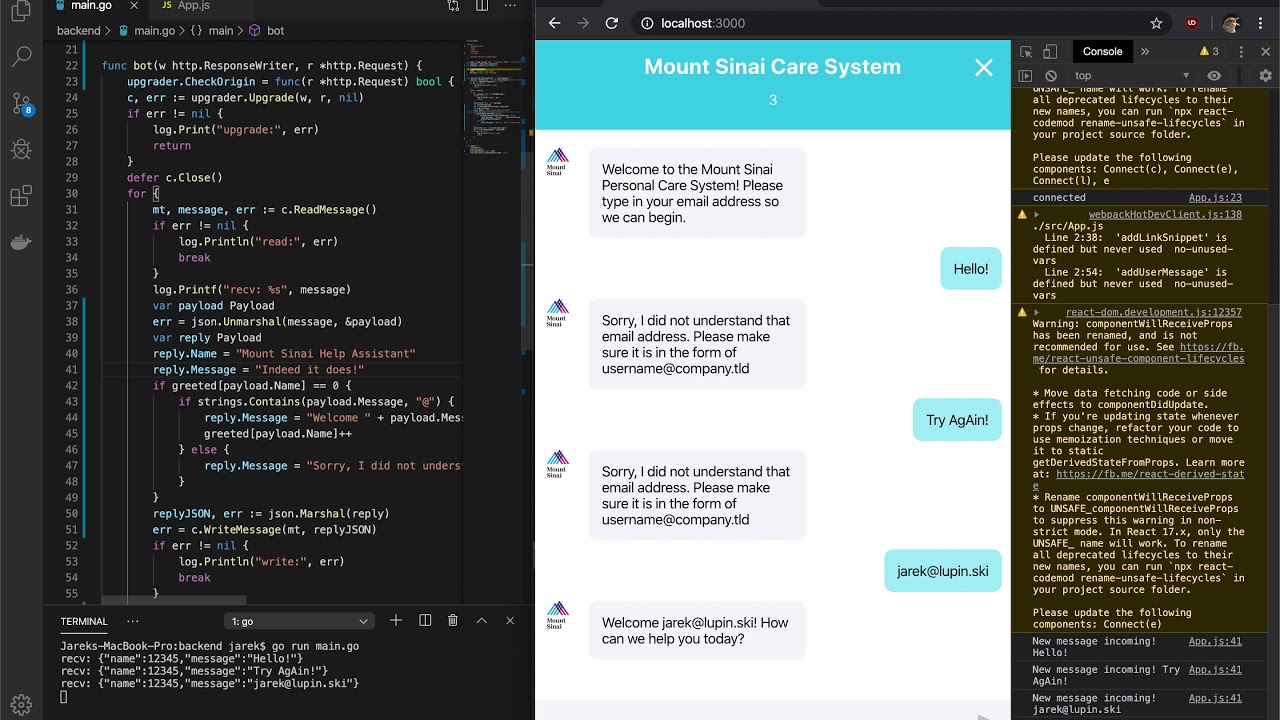Clear the console
This screenshot has width=1280, height=720.
tap(1051, 76)
